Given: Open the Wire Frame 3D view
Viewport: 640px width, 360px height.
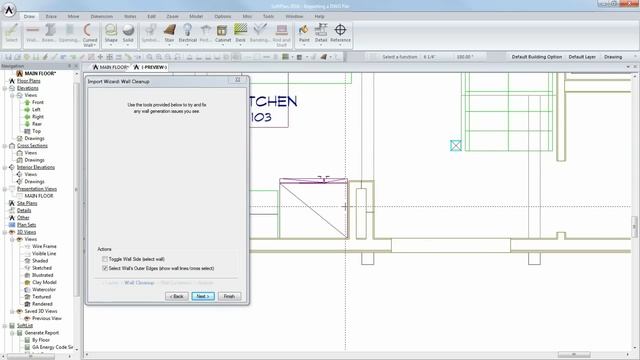Looking at the screenshot, I should (44, 247).
